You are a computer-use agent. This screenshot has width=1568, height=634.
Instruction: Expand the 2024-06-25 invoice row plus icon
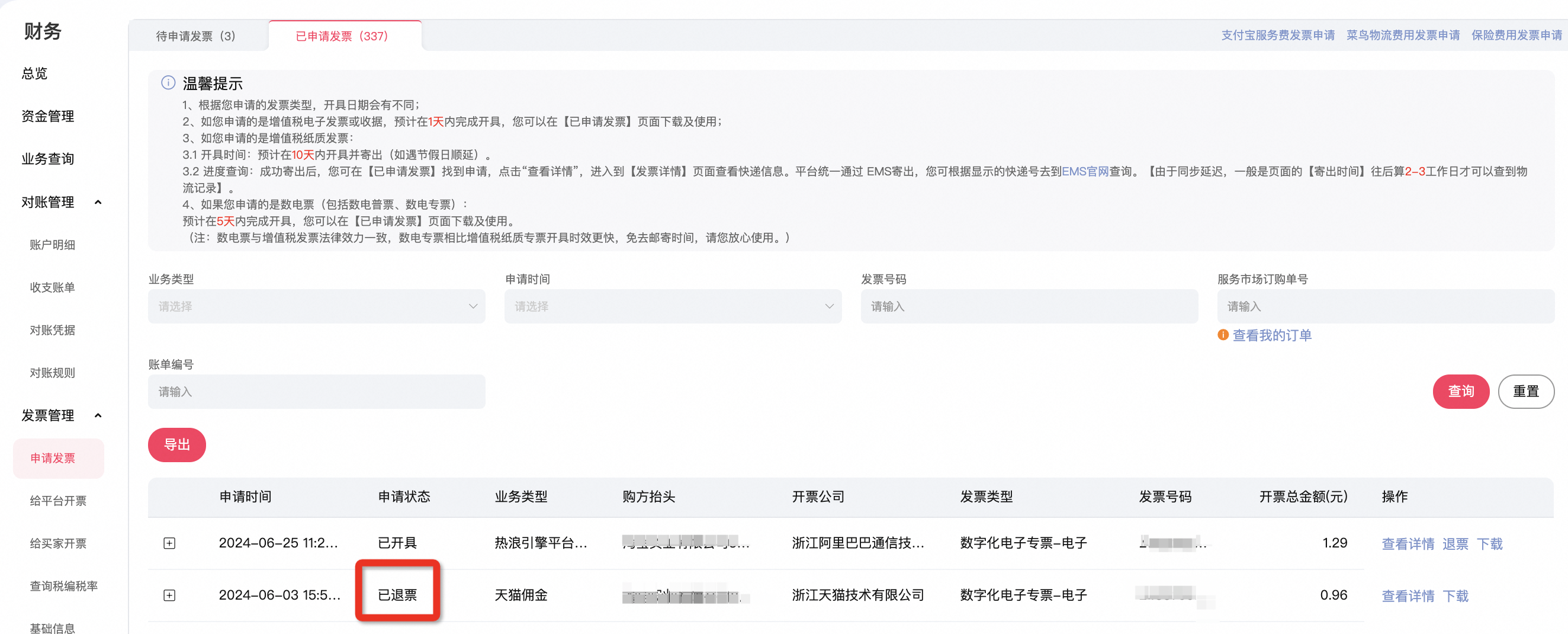169,543
